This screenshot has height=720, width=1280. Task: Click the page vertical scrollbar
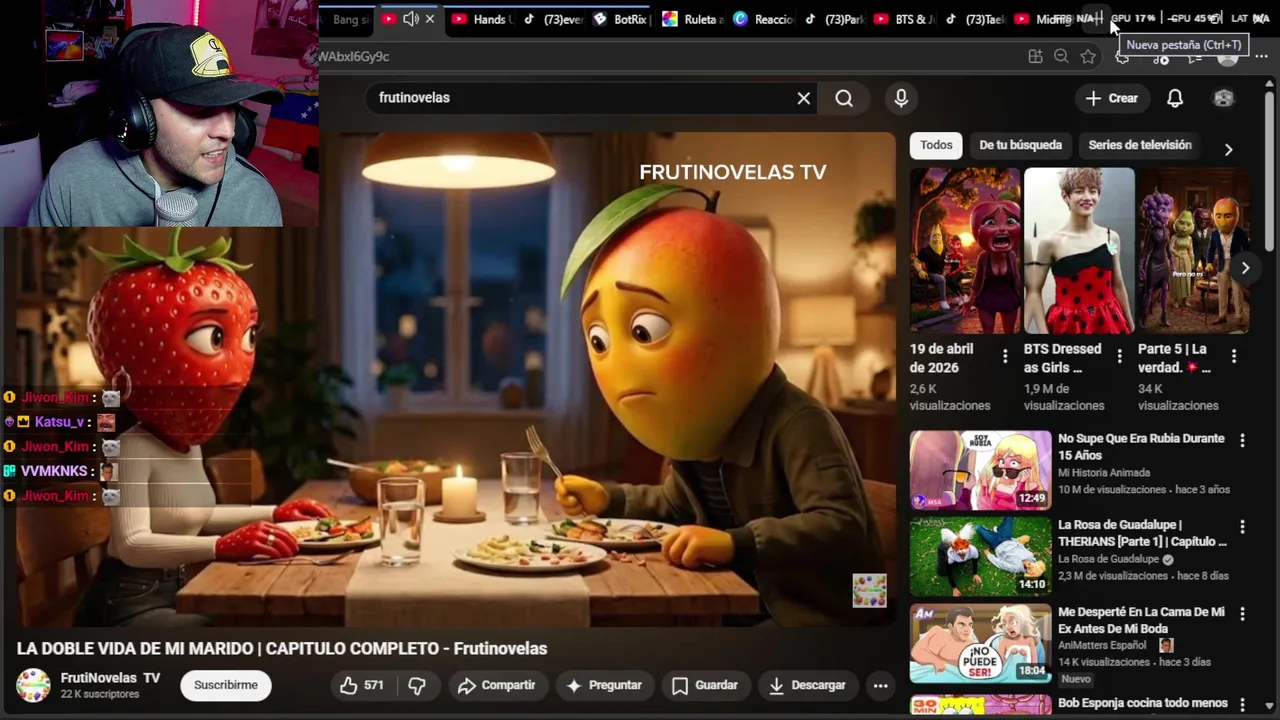pyautogui.click(x=1270, y=170)
